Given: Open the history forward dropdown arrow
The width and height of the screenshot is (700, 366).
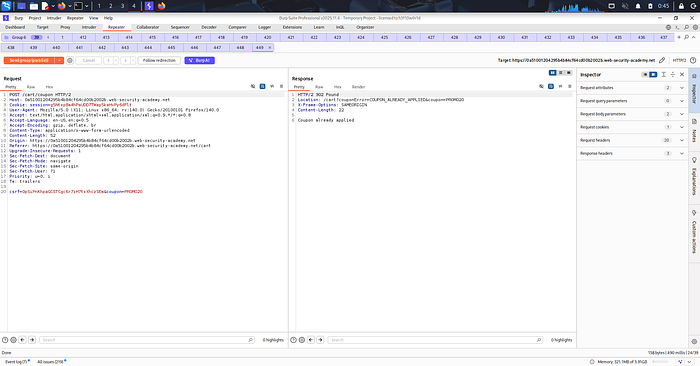Looking at the screenshot, I should coord(133,60).
